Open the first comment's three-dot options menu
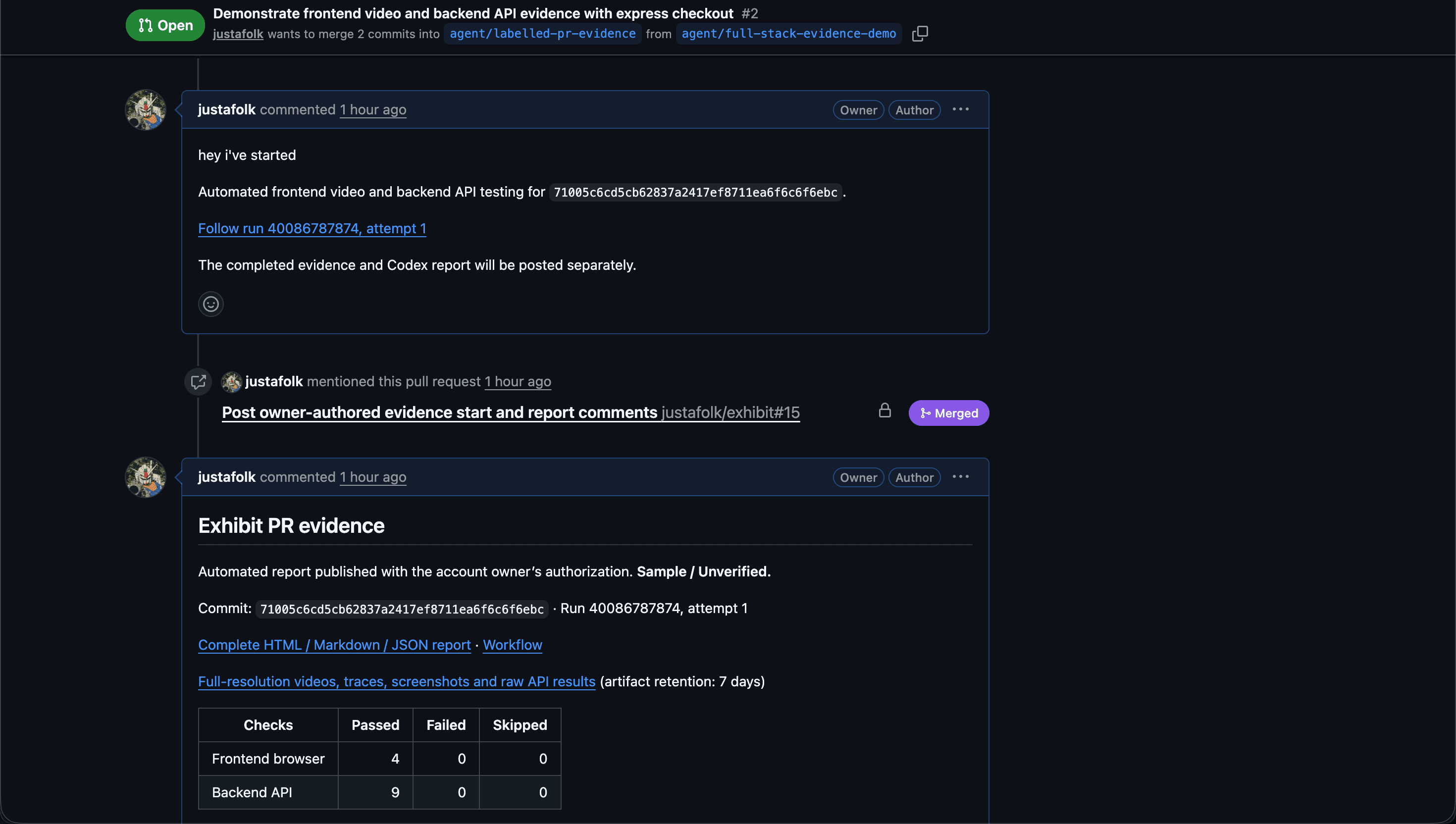Viewport: 1456px width, 824px height. (960, 109)
